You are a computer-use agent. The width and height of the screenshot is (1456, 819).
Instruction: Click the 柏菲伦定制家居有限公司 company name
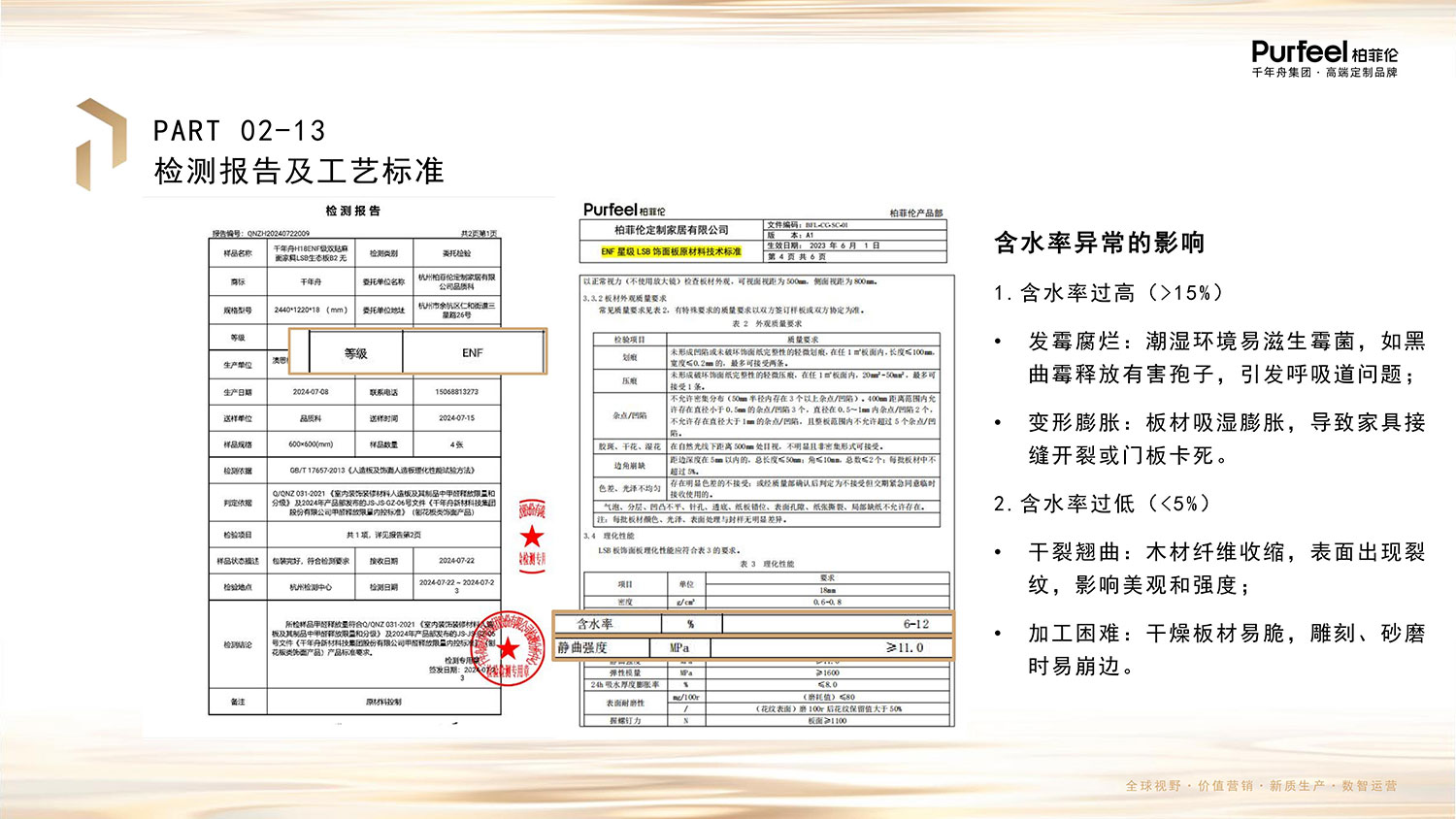tap(672, 230)
